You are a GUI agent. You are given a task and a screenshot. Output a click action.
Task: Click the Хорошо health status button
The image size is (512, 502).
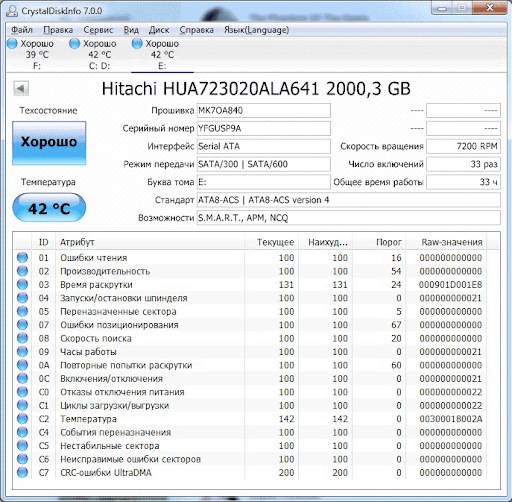click(49, 143)
